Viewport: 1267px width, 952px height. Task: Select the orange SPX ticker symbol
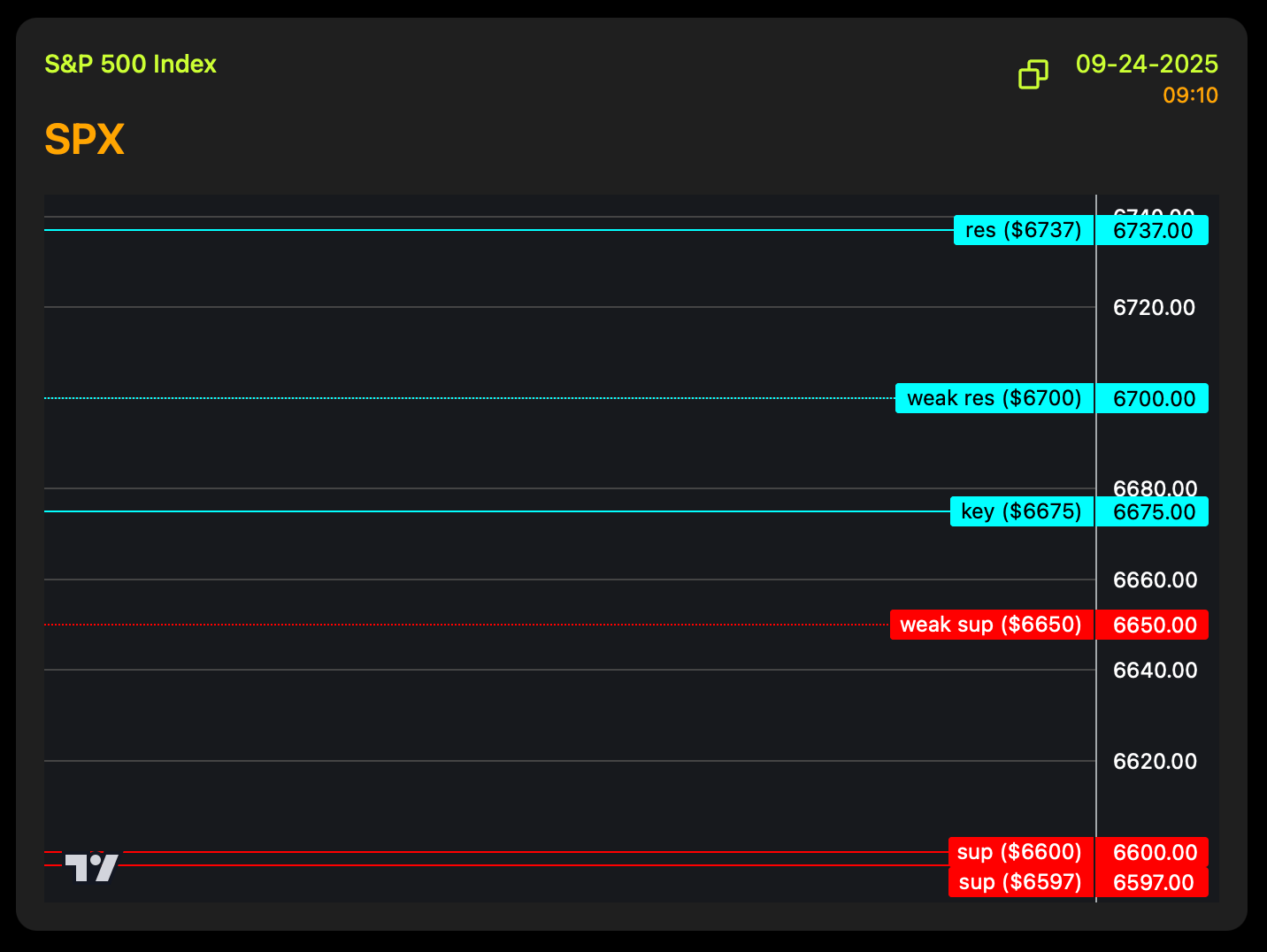point(85,140)
